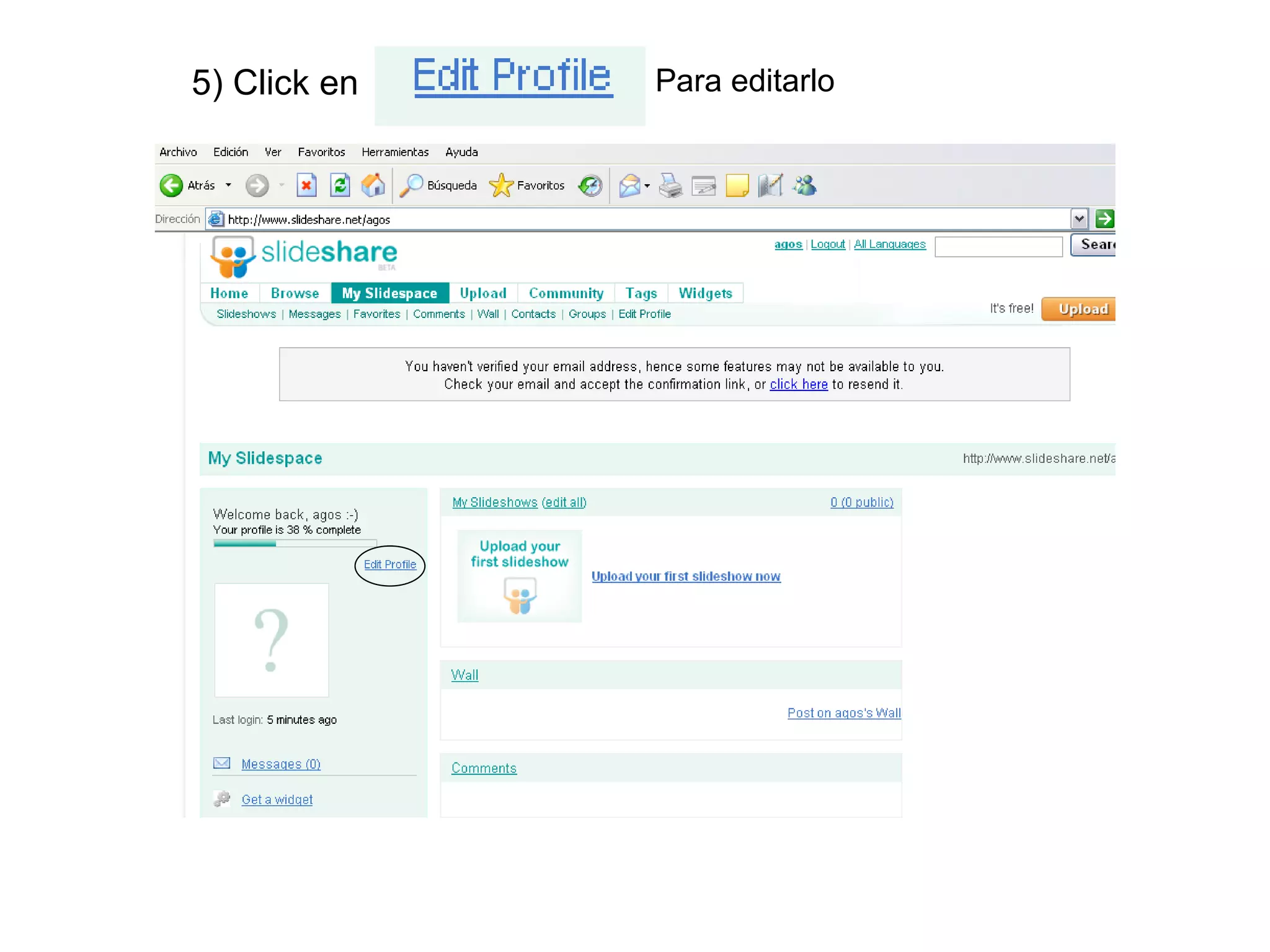Open the Edición menu
Screen dimensions: 1270x952
[x=231, y=152]
